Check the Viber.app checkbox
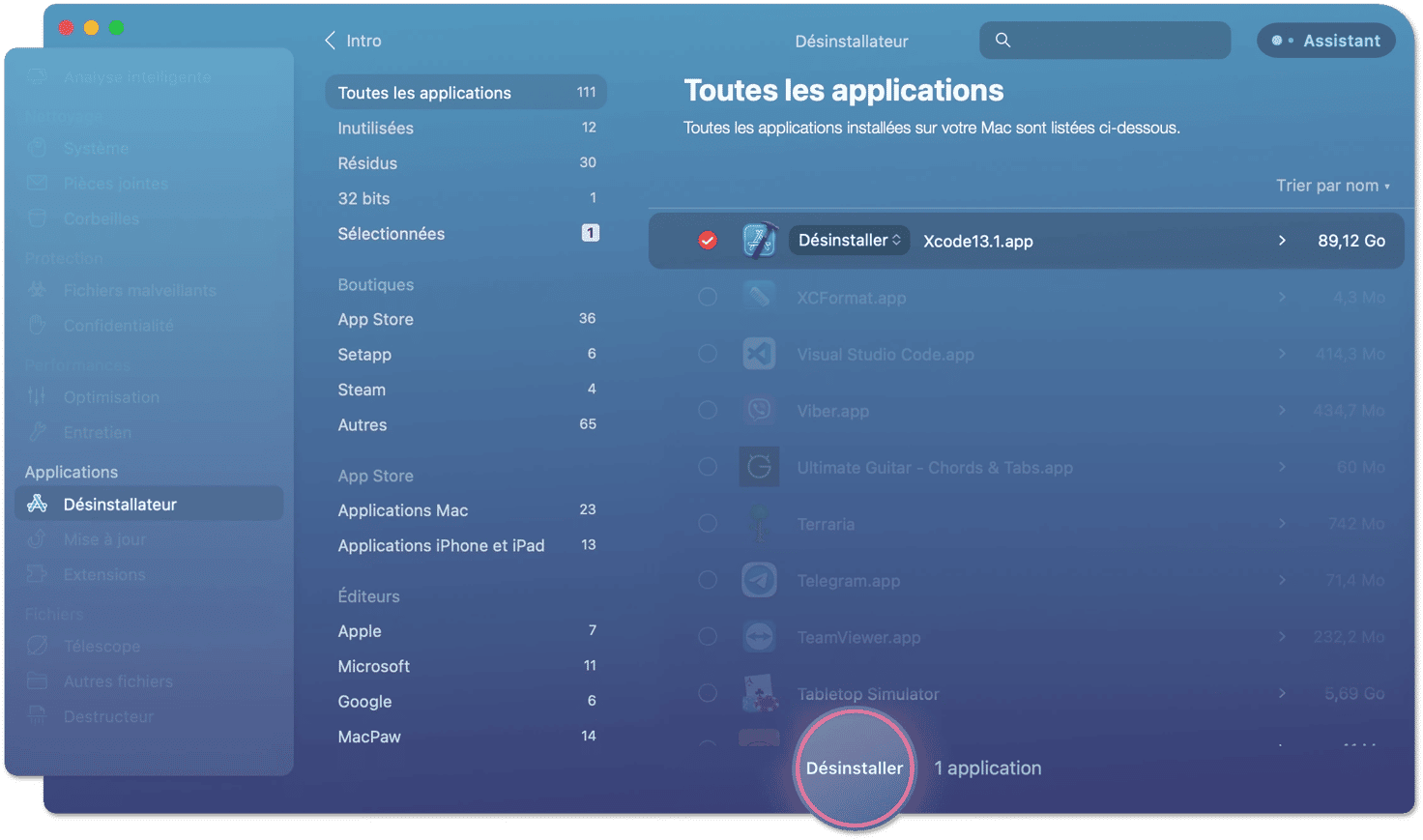1423x840 pixels. point(708,411)
